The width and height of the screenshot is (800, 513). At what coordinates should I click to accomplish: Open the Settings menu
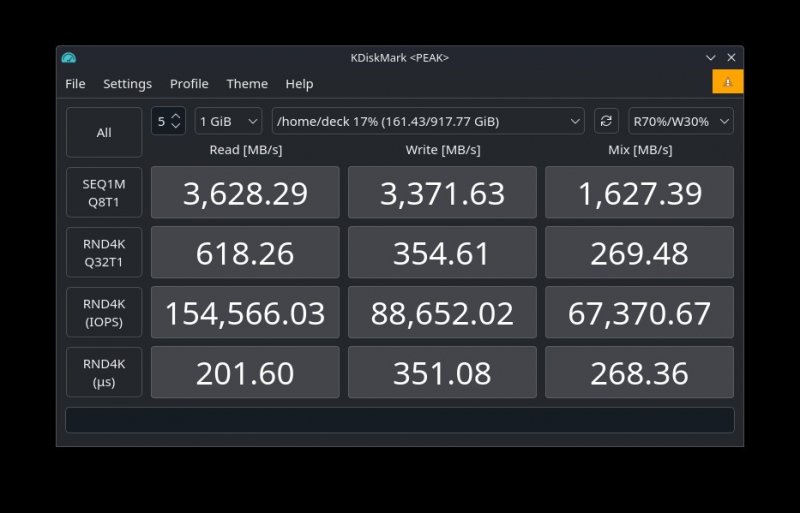coord(128,84)
